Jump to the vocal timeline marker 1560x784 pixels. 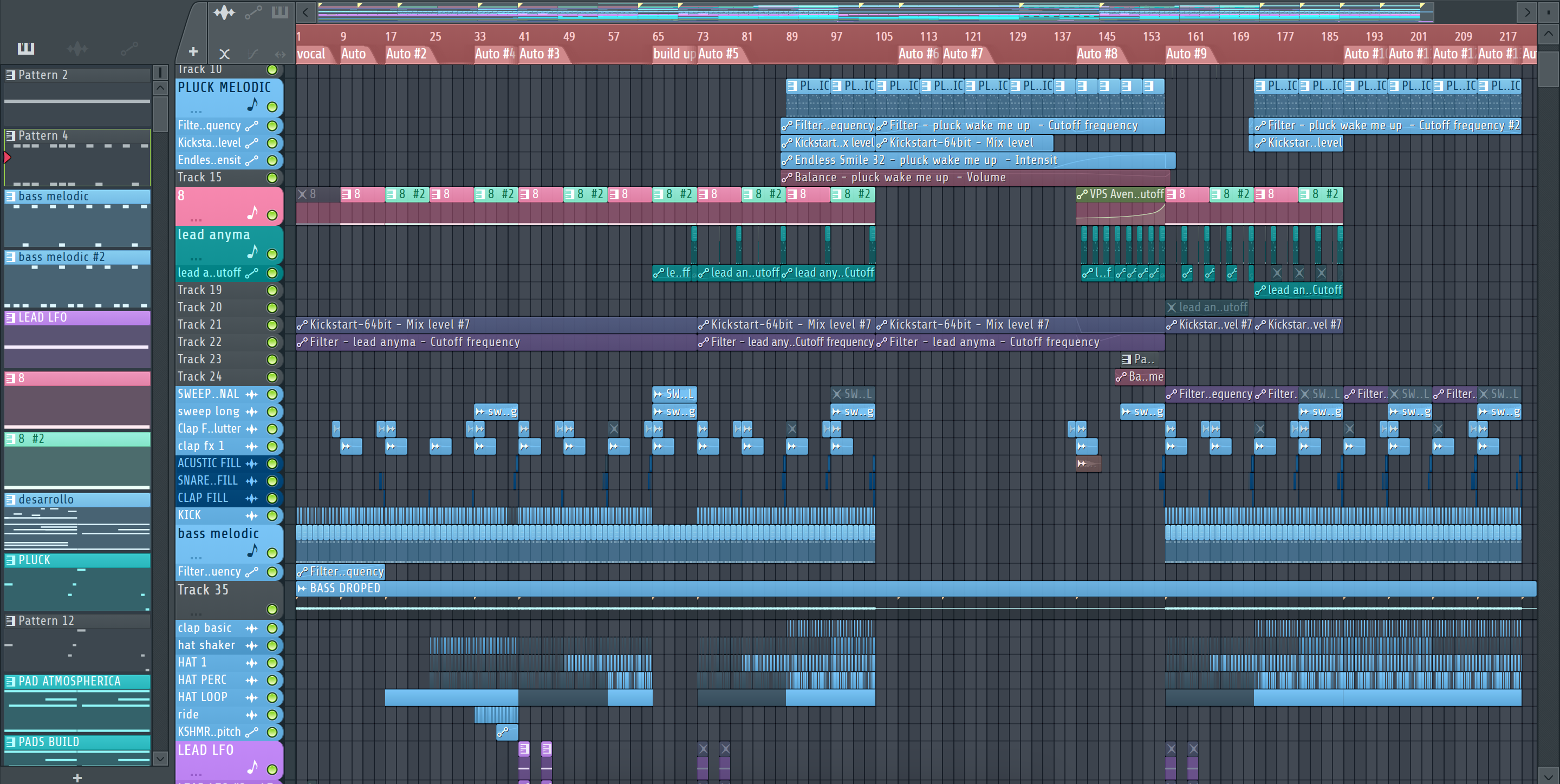311,54
